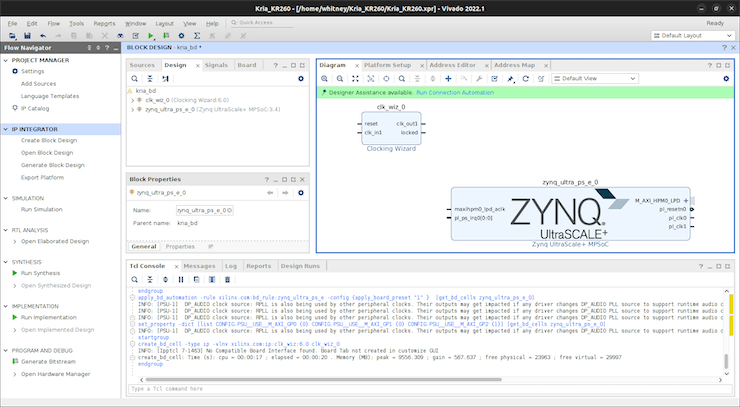The image size is (740, 407).
Task: Open the Reports menu
Action: pyautogui.click(x=104, y=24)
